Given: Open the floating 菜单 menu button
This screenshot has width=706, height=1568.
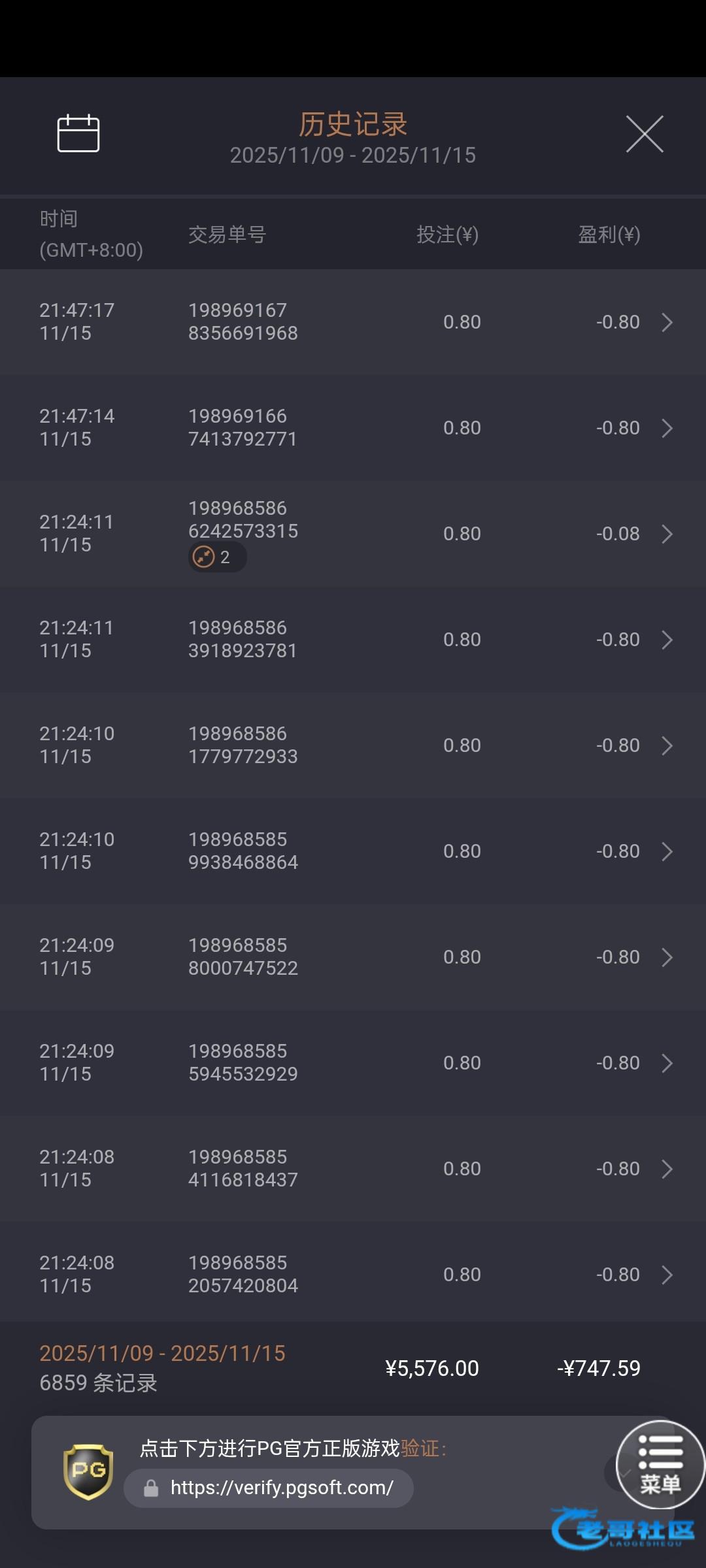Looking at the screenshot, I should pyautogui.click(x=660, y=1464).
